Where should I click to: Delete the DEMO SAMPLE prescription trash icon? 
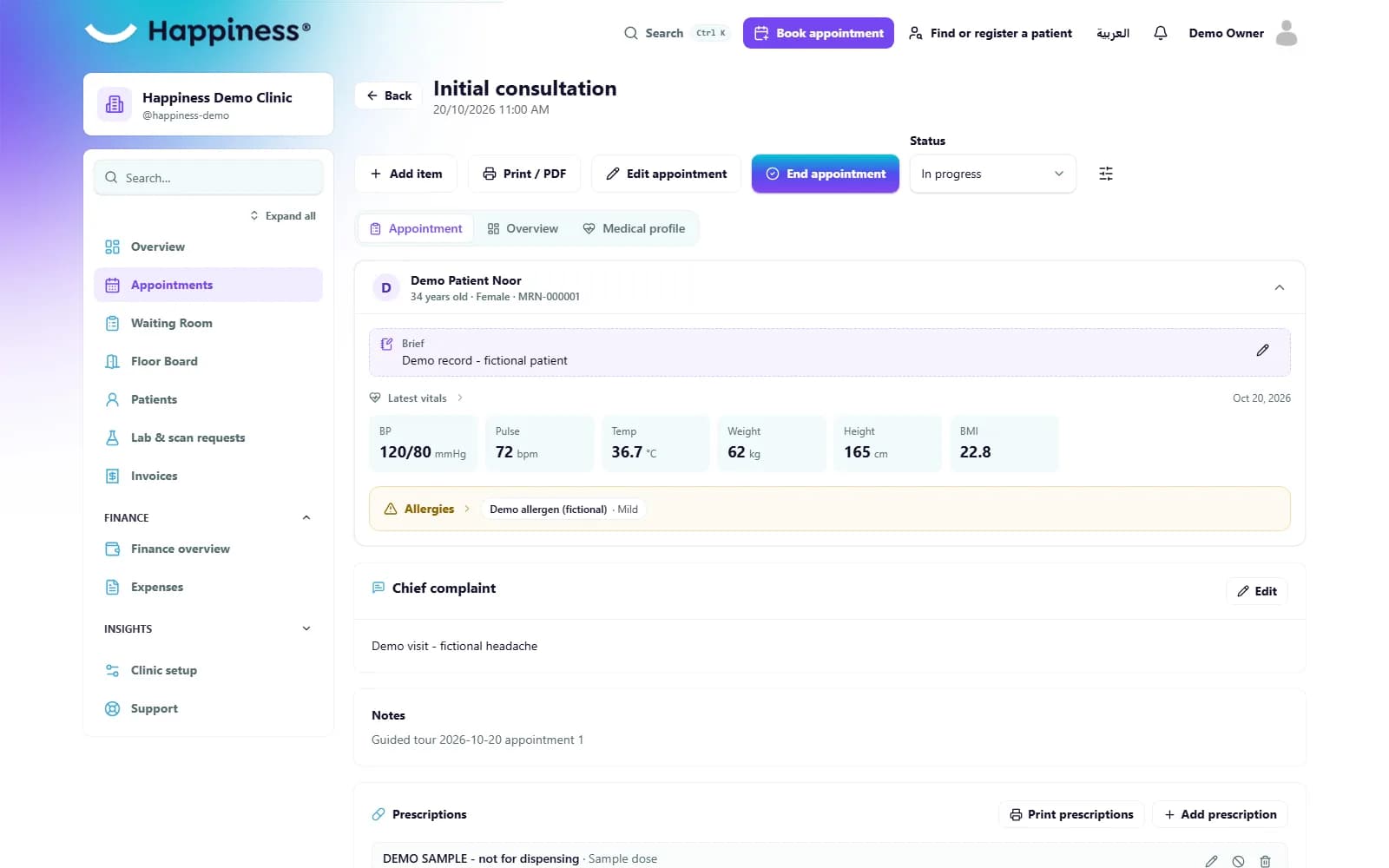(1265, 861)
